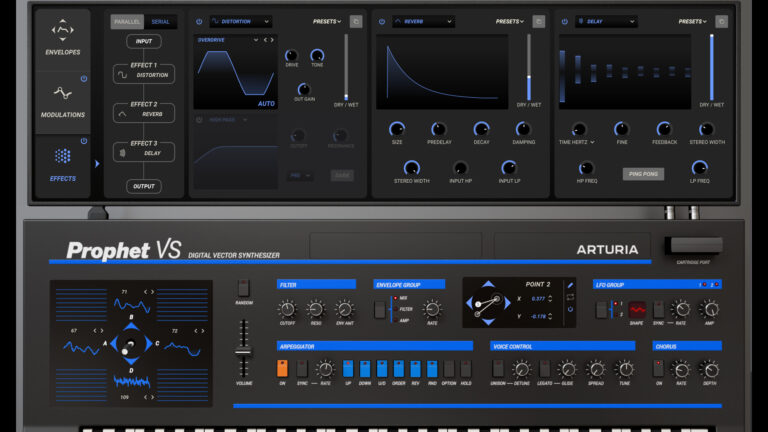768x432 pixels.
Task: Select Arpeggiator U/D mode
Action: (382, 368)
